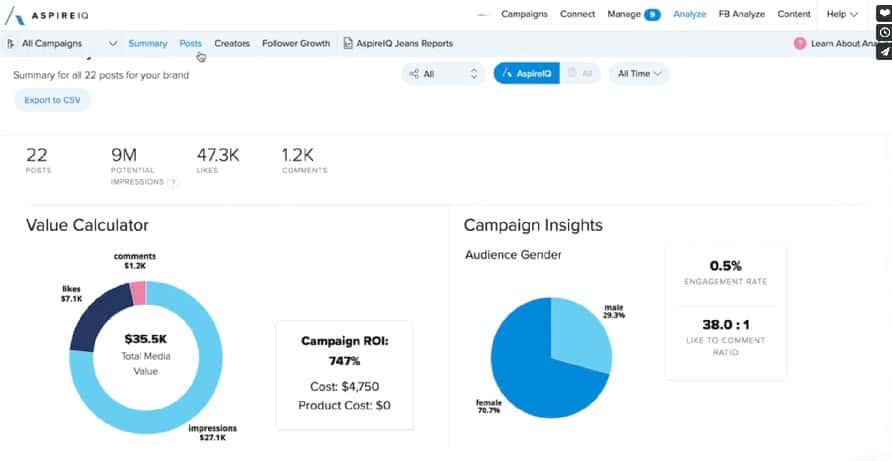Screen dimensions: 892x461
Task: Click the Campaign ROI 747% card
Action: tap(345, 374)
